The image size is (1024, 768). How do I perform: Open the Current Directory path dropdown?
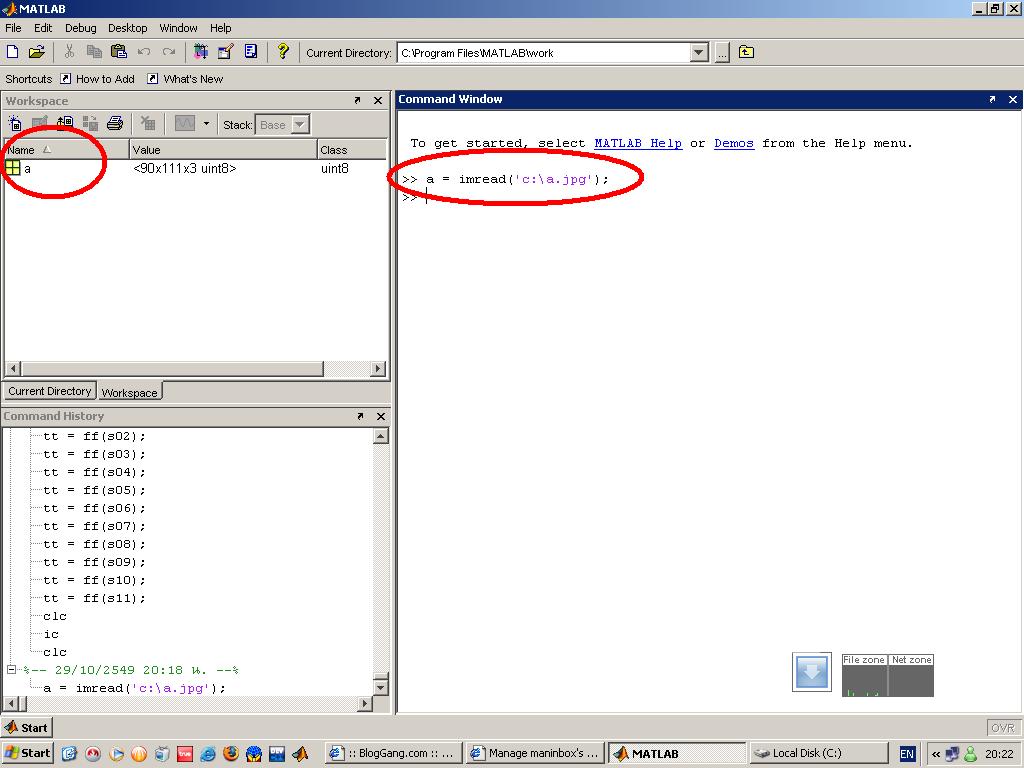pyautogui.click(x=699, y=53)
